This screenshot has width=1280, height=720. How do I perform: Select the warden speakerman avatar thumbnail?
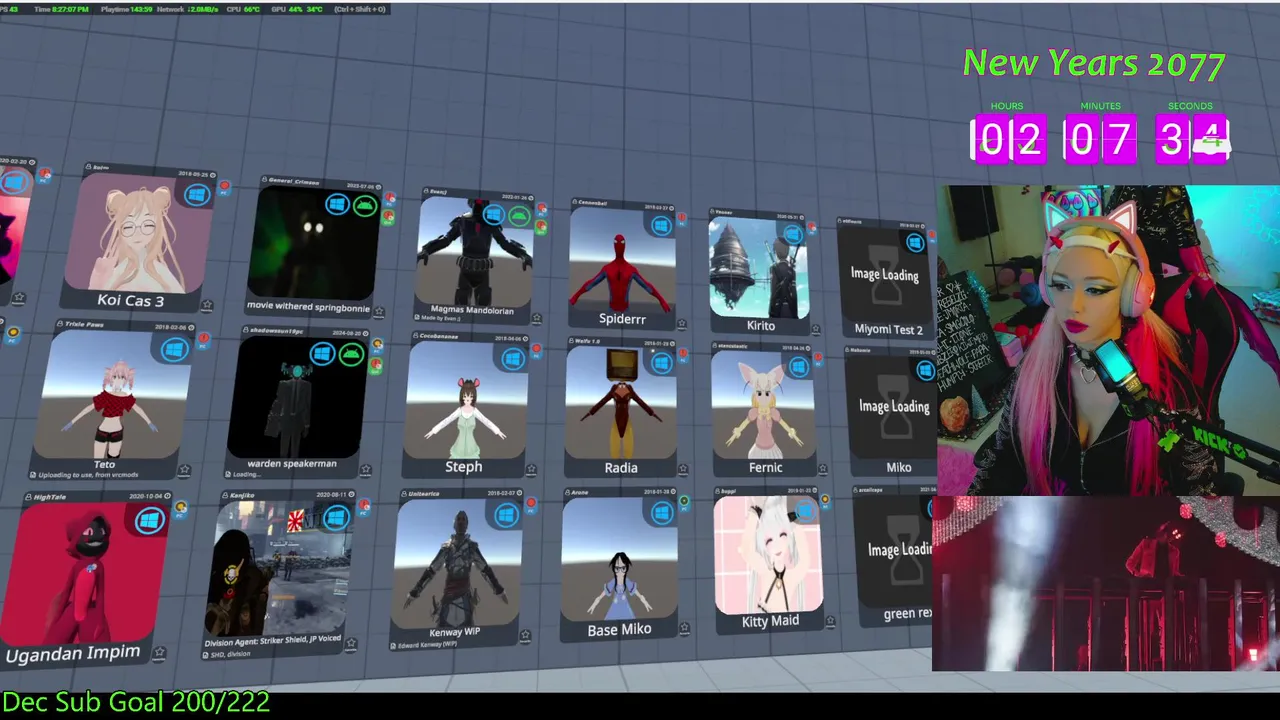(x=297, y=397)
